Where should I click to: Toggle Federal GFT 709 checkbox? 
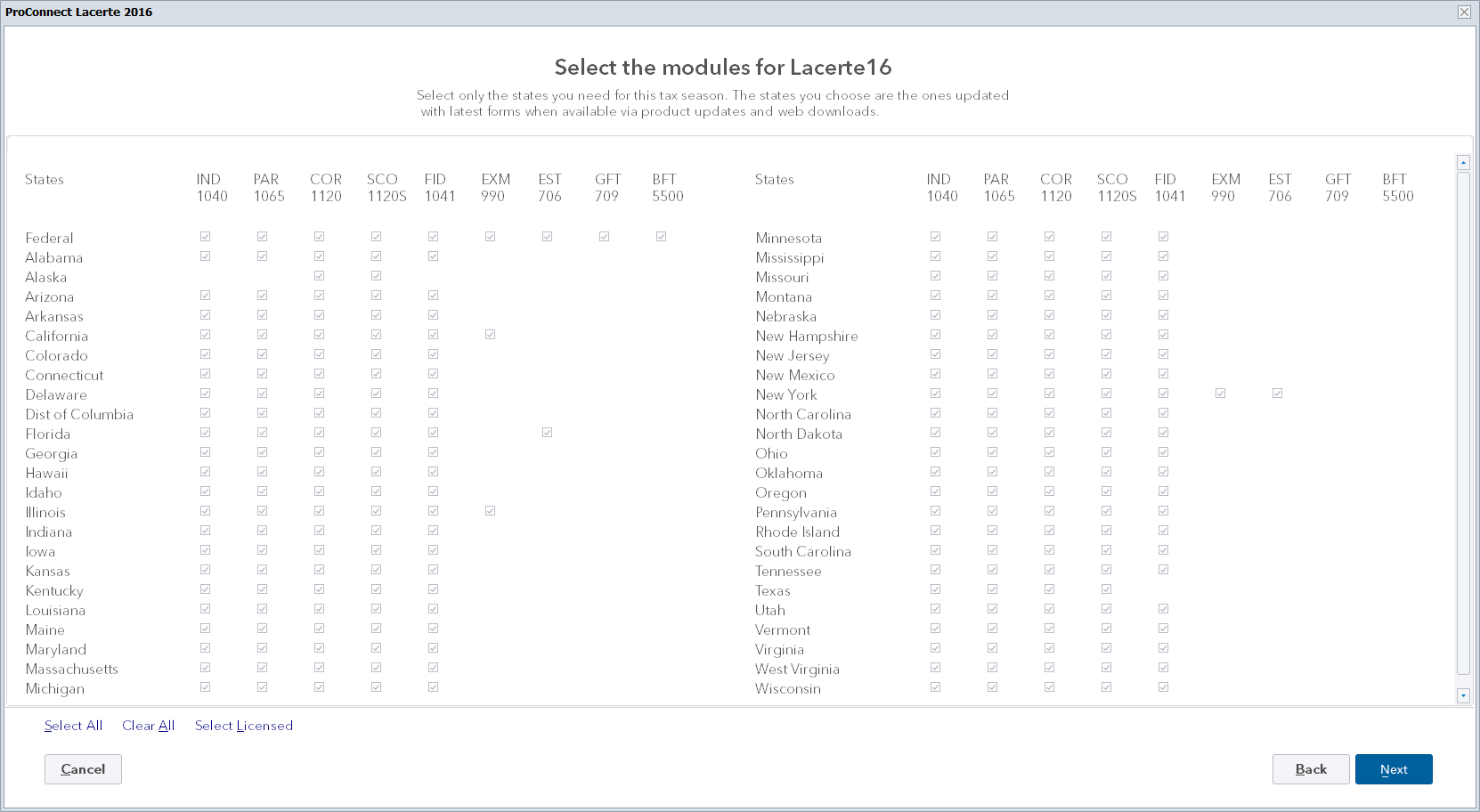pyautogui.click(x=605, y=237)
